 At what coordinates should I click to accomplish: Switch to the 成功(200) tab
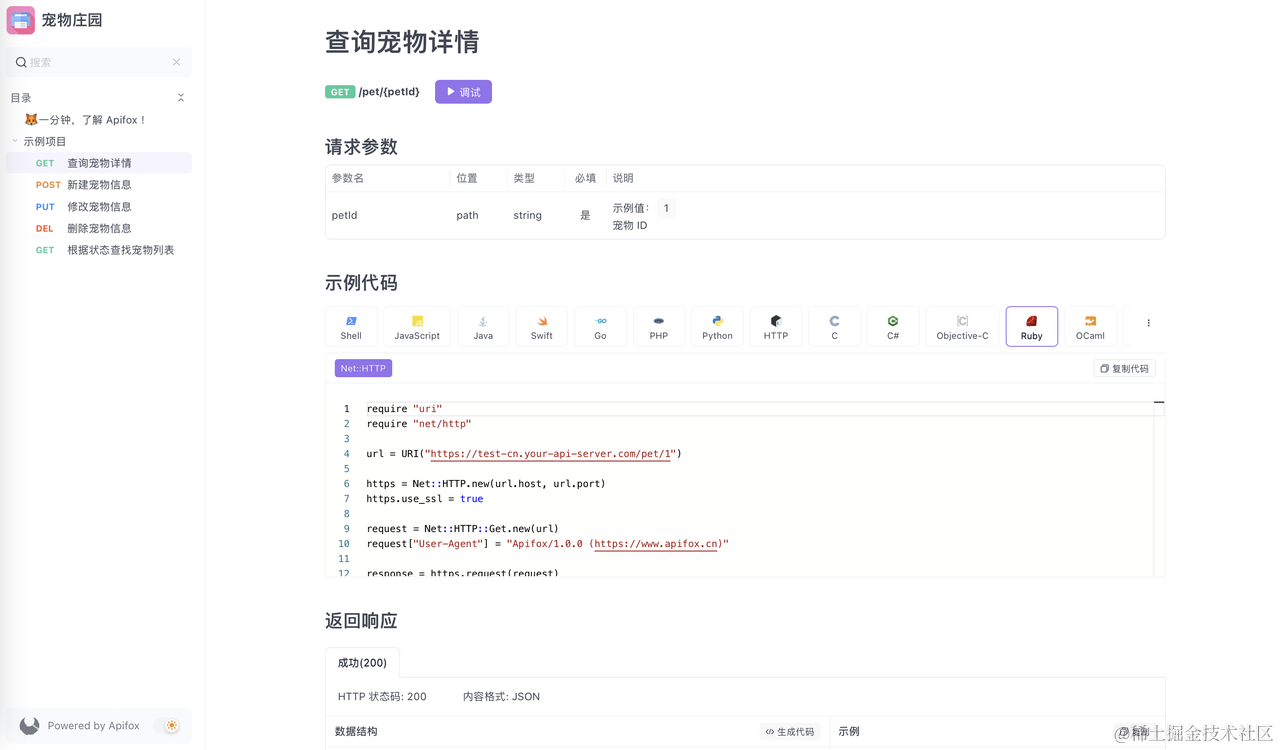(362, 662)
